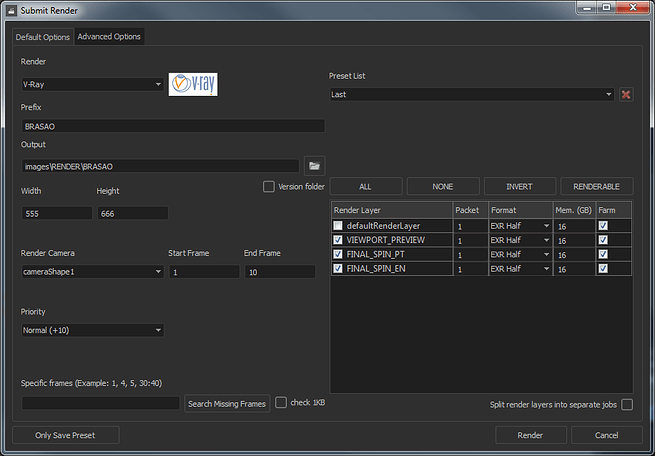The height and width of the screenshot is (456, 655).
Task: Open the Render Camera cameraShape1 dropdown
Action: [92, 272]
